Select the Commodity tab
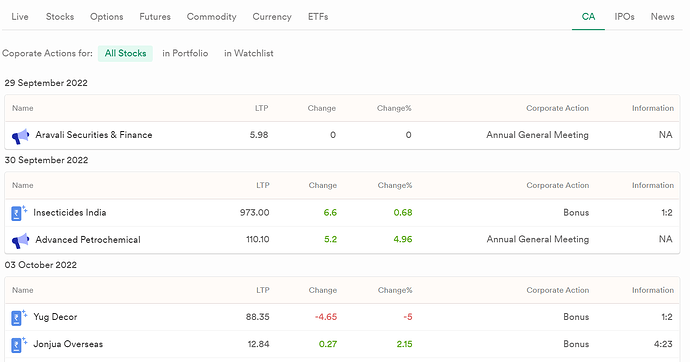 pyautogui.click(x=211, y=17)
